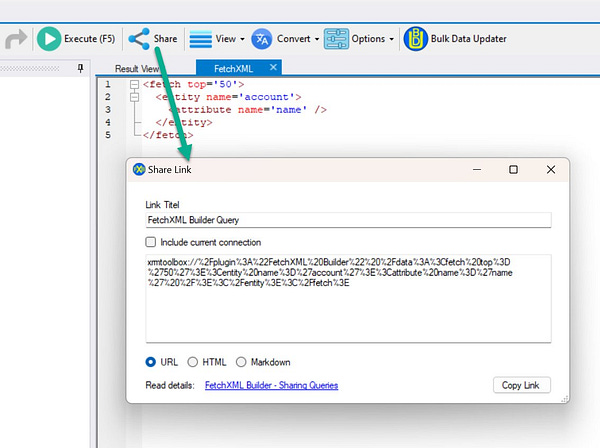Click the Share toolbar label
This screenshot has height=448, width=600.
tap(165, 39)
